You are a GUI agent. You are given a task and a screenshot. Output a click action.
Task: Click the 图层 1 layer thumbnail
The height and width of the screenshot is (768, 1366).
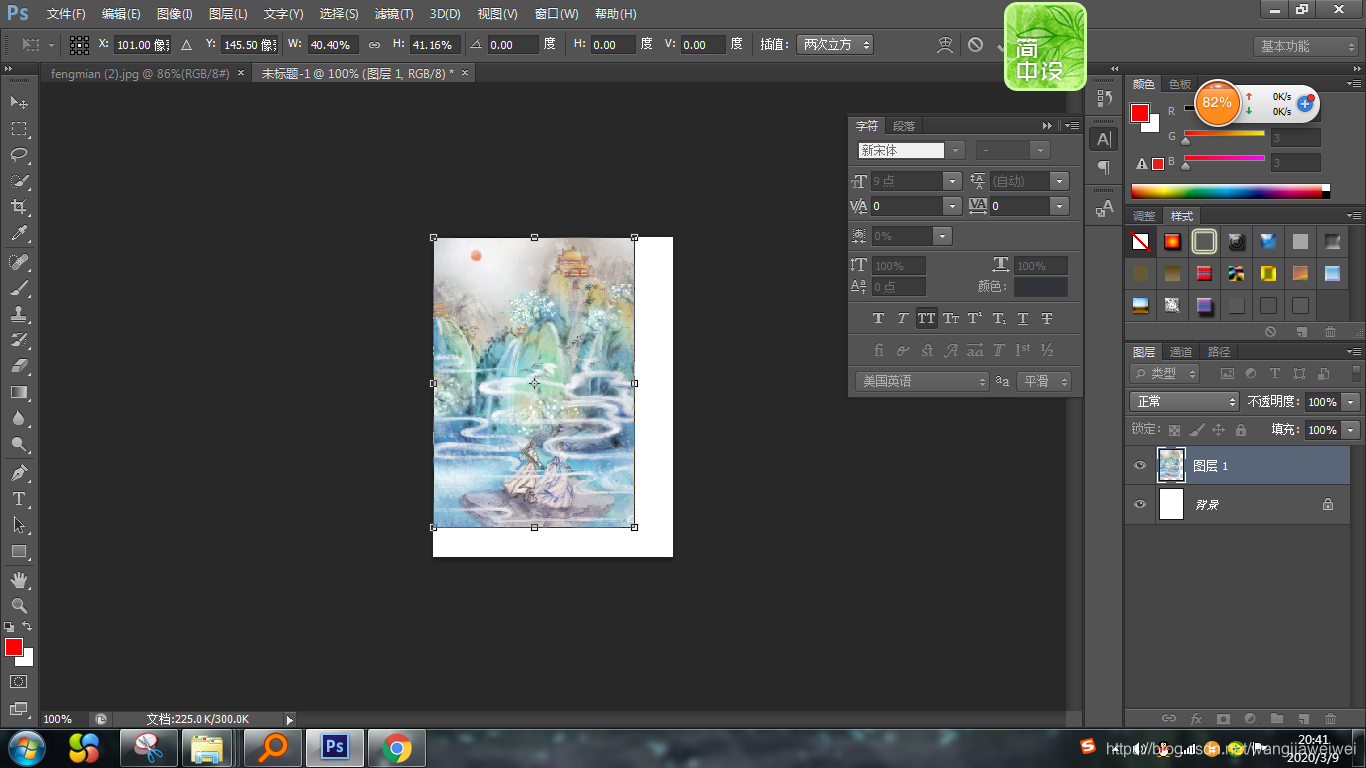coord(1171,466)
